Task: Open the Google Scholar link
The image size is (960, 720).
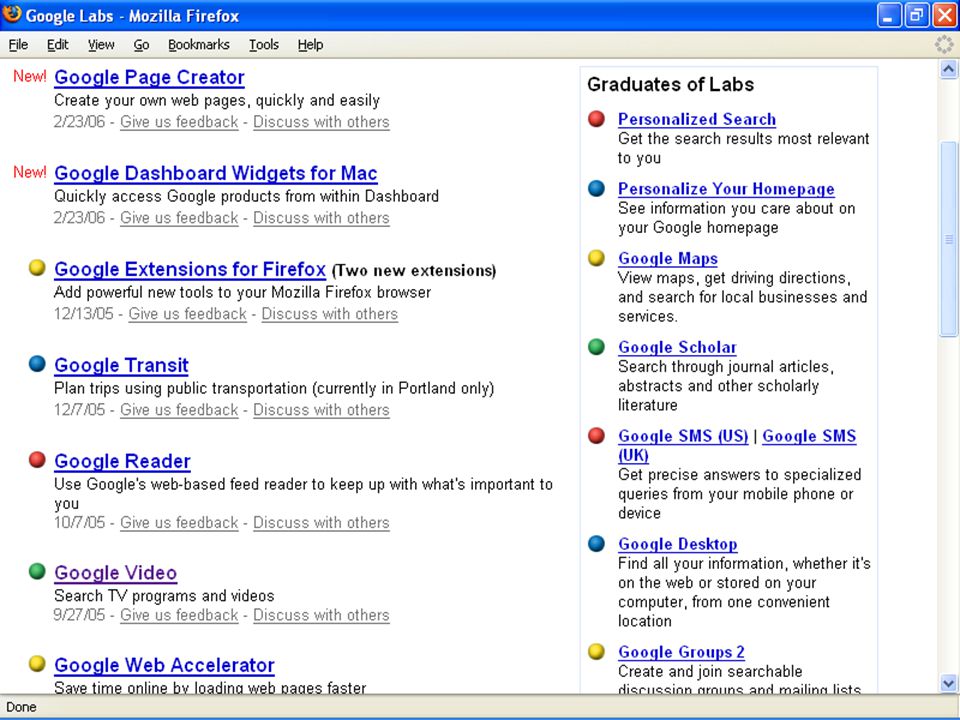Action: pos(677,348)
